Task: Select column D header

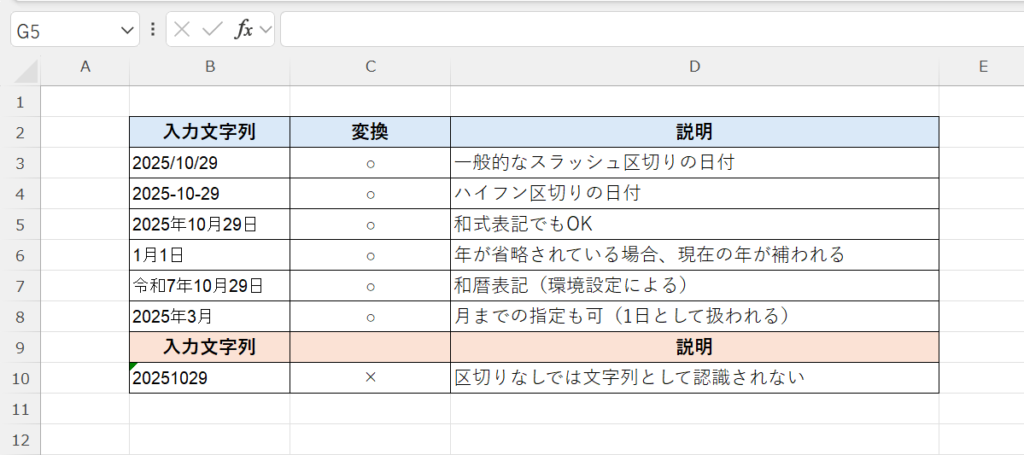Action: coord(694,67)
